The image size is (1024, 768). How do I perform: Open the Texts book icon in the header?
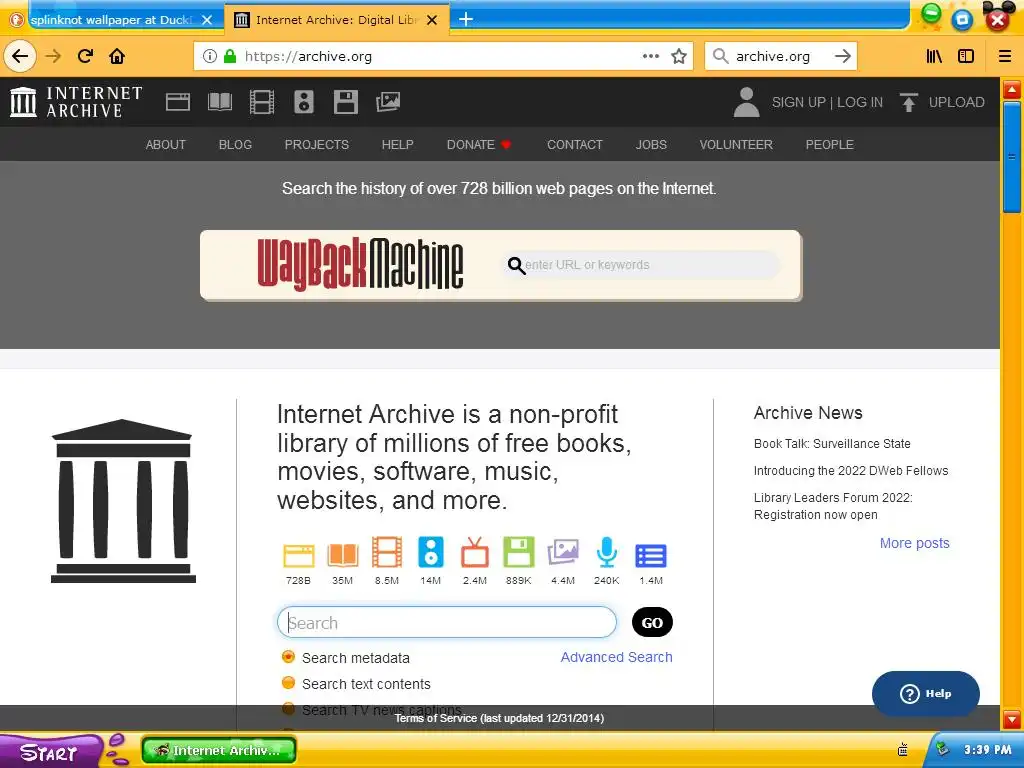[220, 102]
